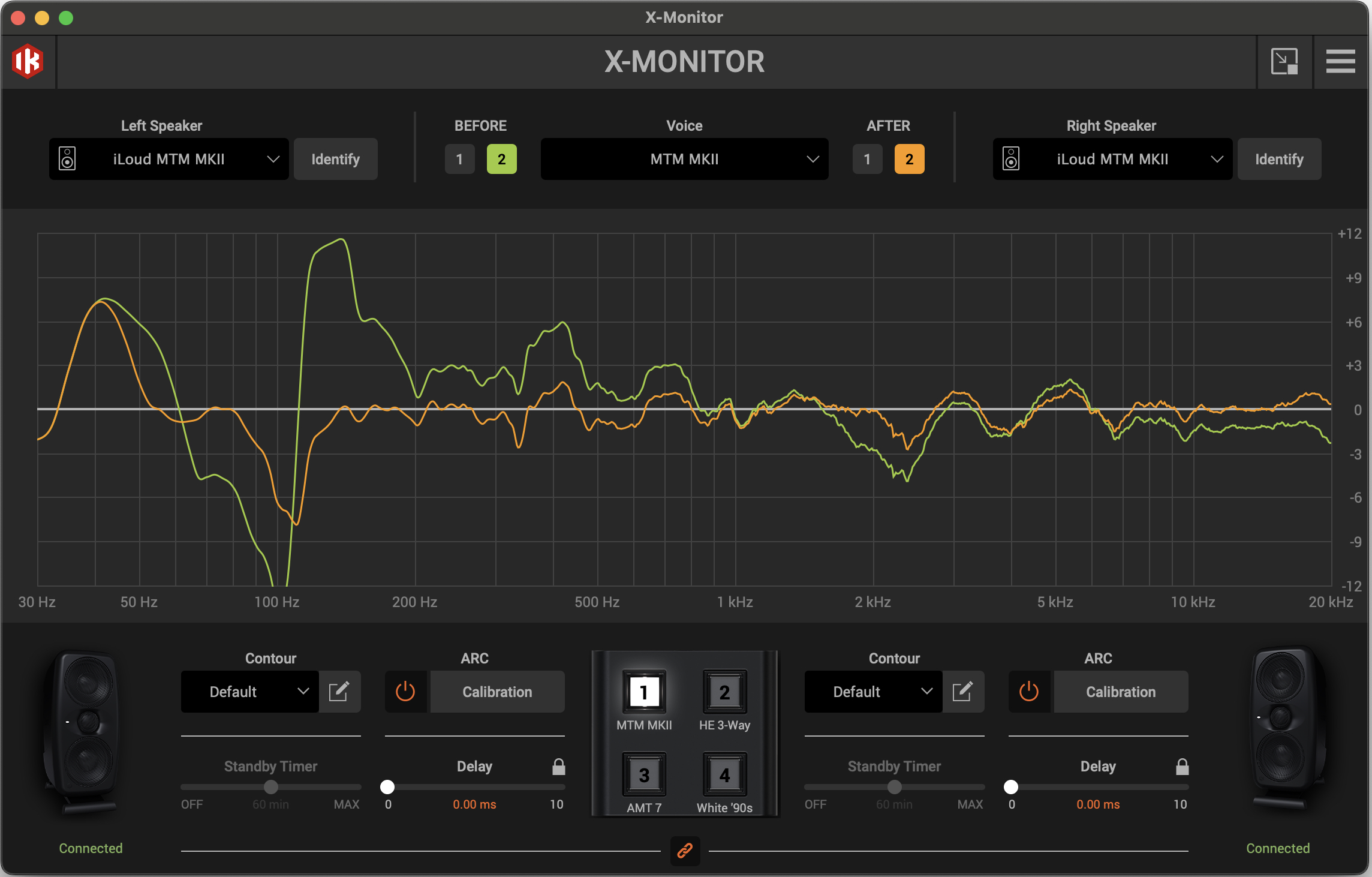The image size is (1372, 877).
Task: Select voice preset 4 White '90s
Action: click(x=724, y=774)
